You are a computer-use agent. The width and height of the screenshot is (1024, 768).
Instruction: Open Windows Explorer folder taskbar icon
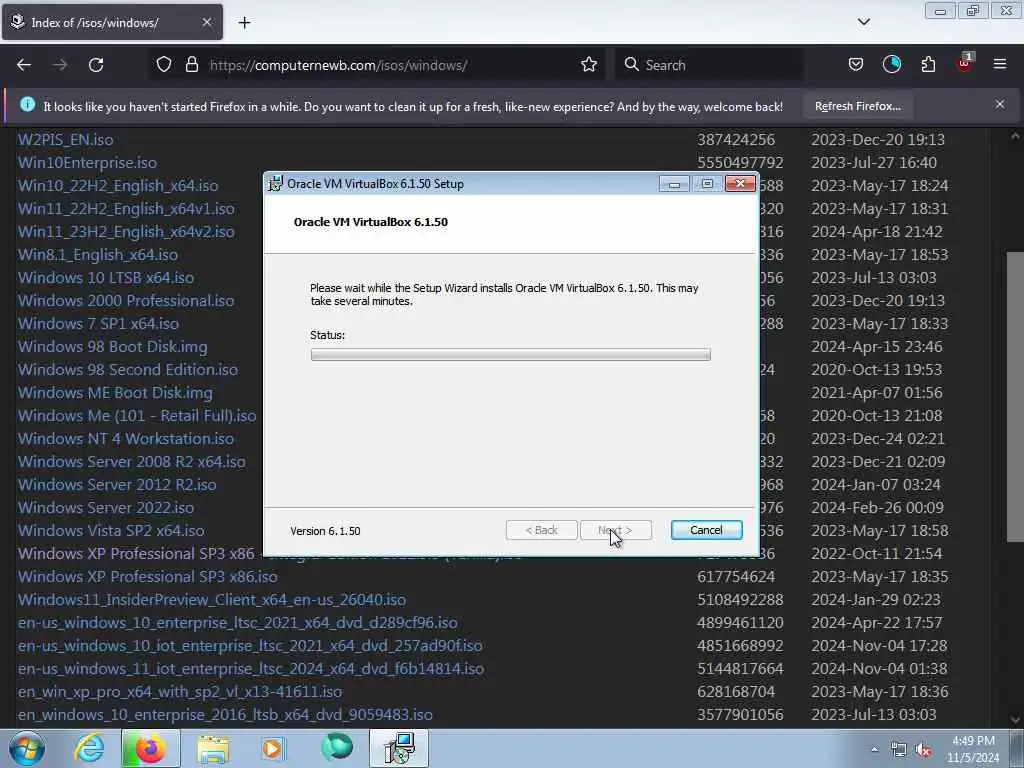click(x=213, y=748)
